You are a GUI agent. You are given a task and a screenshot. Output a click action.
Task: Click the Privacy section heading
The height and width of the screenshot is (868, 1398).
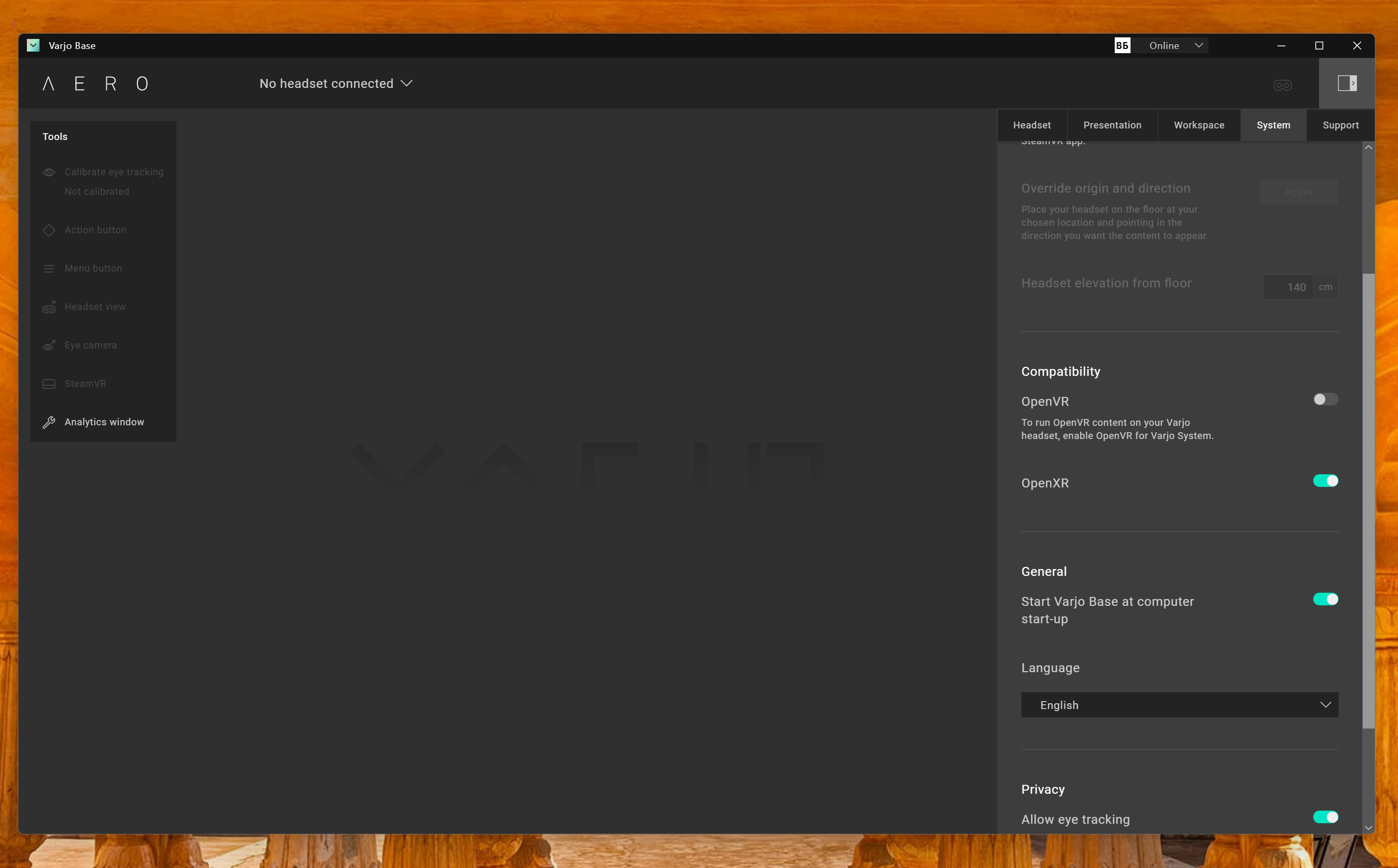click(x=1043, y=790)
